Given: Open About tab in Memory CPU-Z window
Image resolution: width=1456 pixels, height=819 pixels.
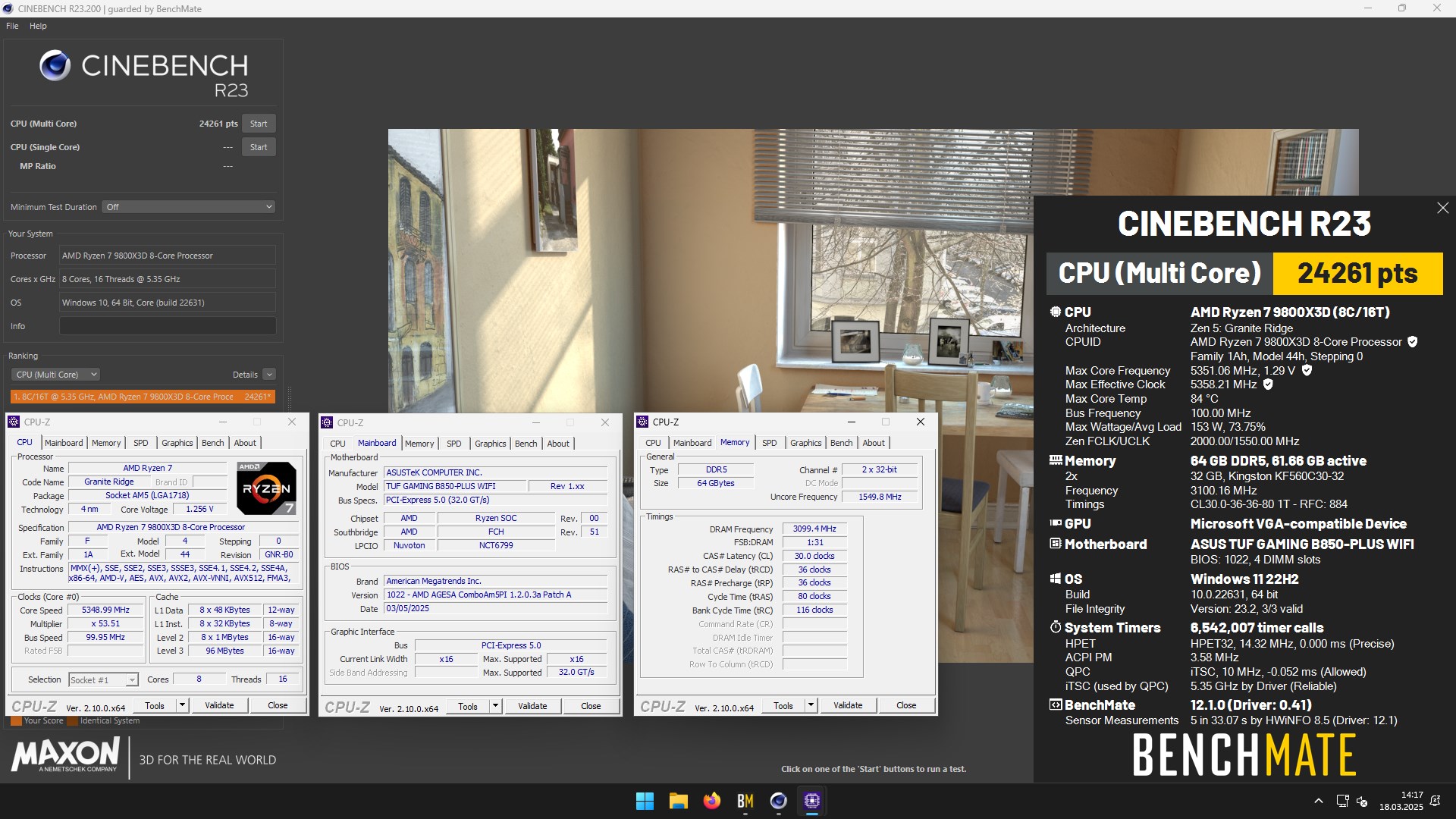Looking at the screenshot, I should [874, 443].
